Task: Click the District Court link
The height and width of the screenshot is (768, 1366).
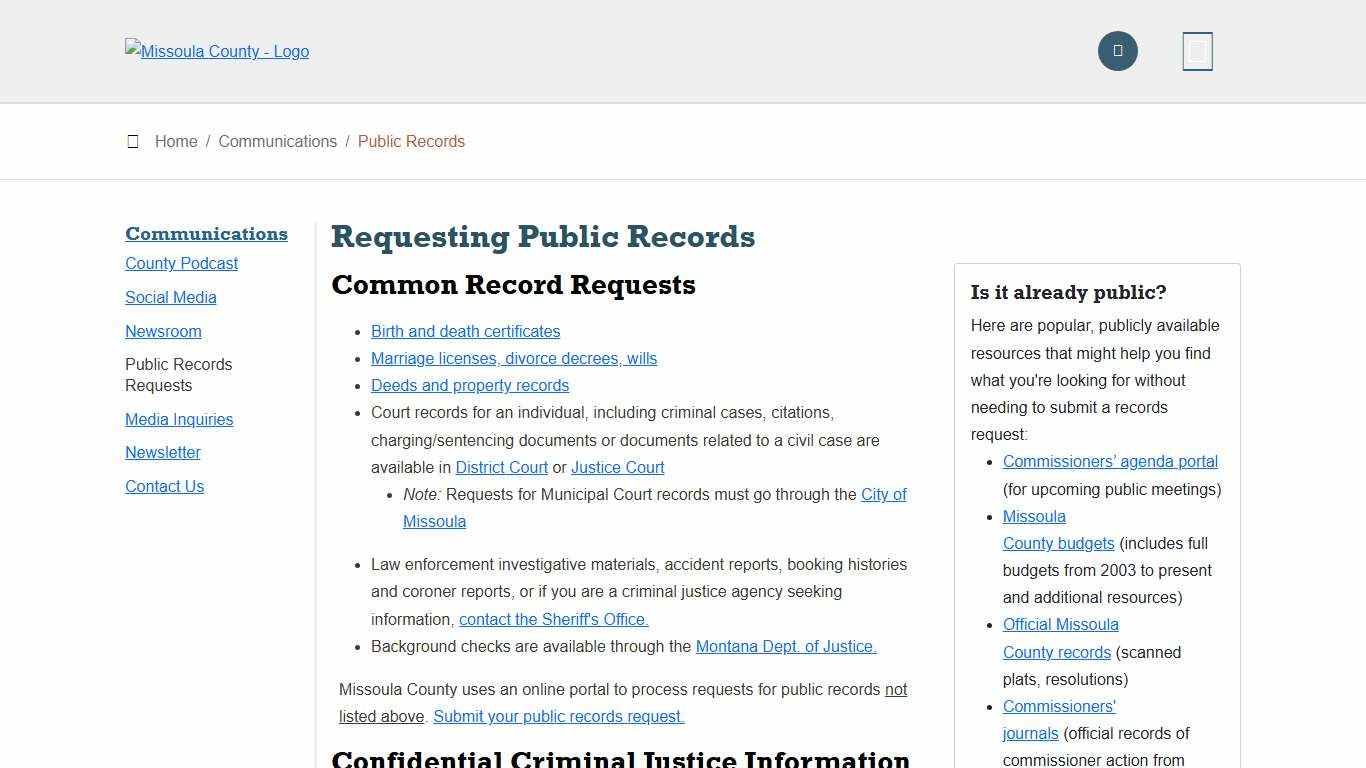Action: [x=502, y=467]
